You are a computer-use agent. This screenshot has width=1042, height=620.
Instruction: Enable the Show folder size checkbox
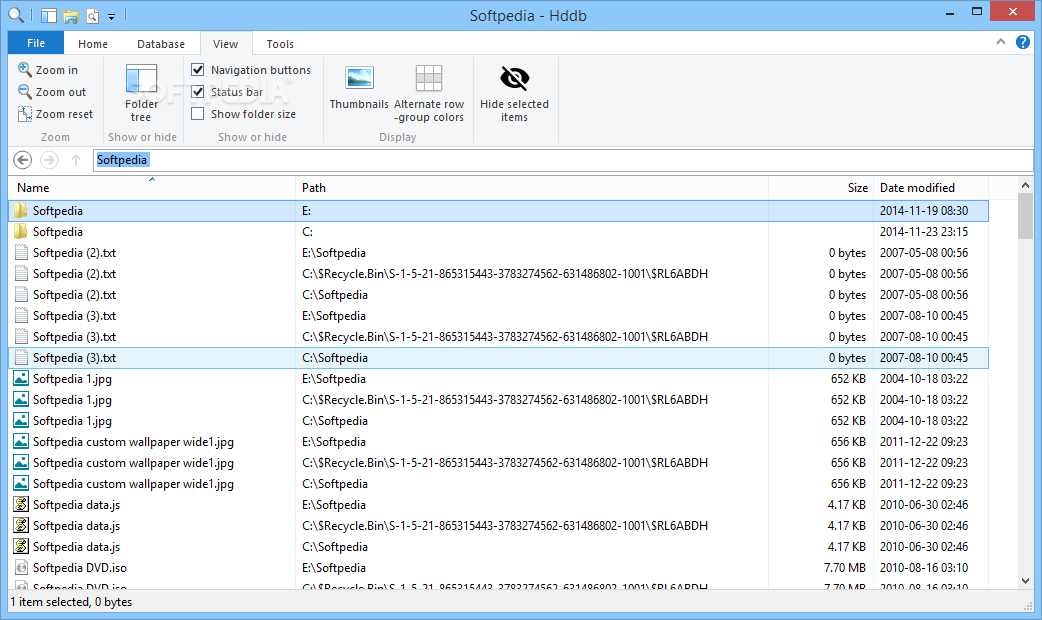[x=197, y=114]
